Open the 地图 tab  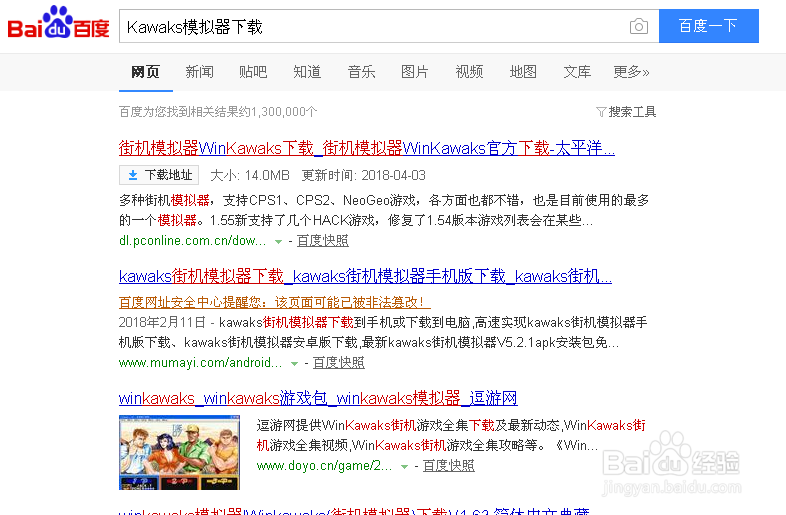tap(523, 72)
